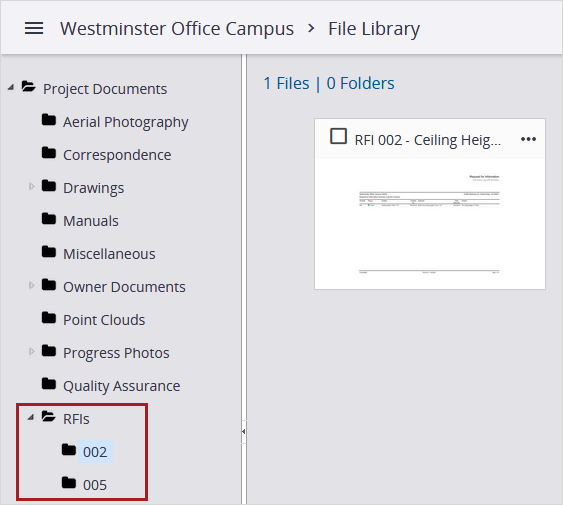Viewport: 563px width, 505px height.
Task: Select the 002 subfolder
Action: tap(95, 452)
